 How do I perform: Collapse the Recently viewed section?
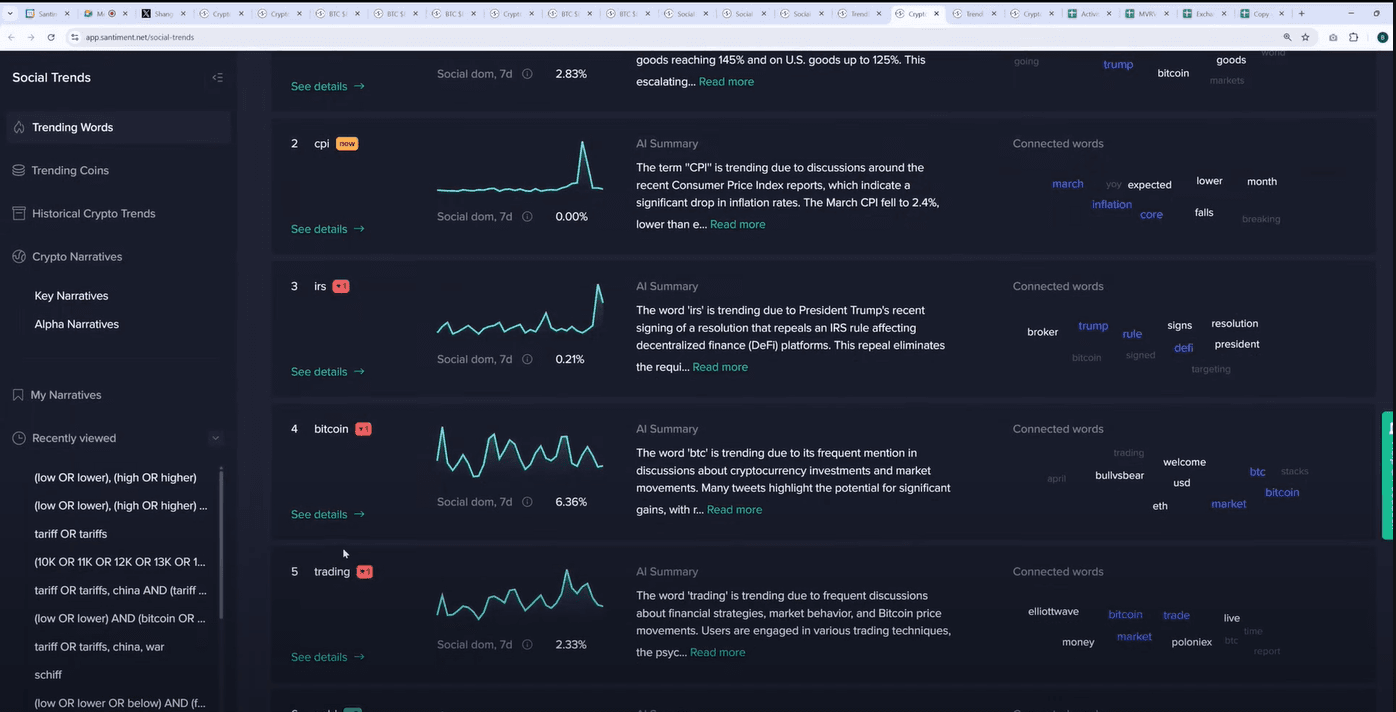(x=215, y=438)
